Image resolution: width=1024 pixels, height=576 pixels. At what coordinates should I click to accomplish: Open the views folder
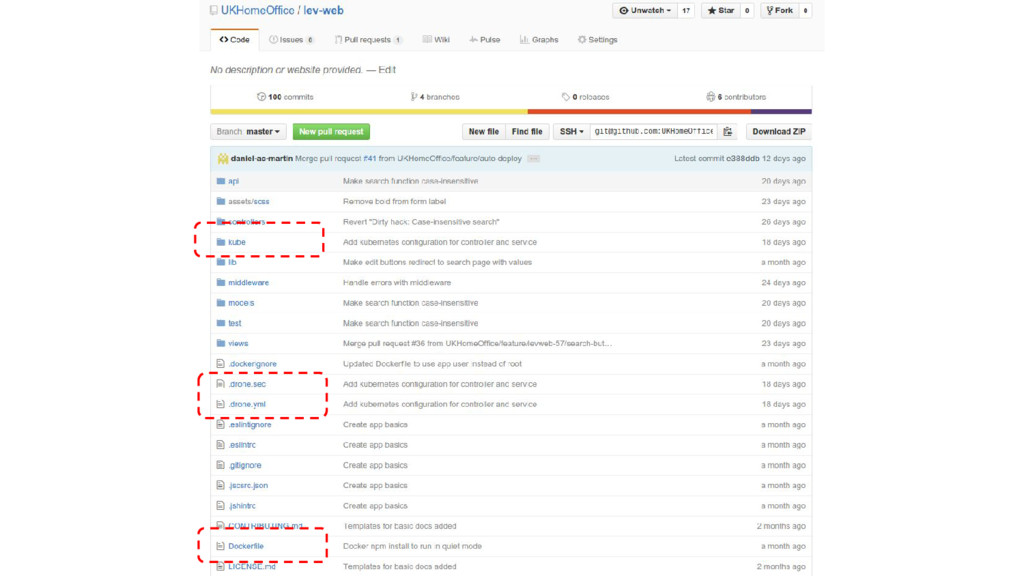(238, 344)
